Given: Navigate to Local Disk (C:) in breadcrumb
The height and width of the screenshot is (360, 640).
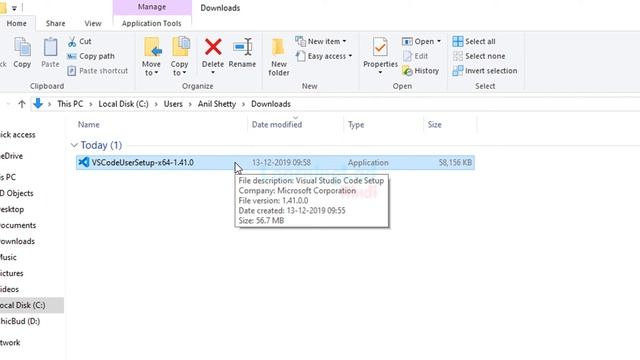Looking at the screenshot, I should tap(123, 104).
